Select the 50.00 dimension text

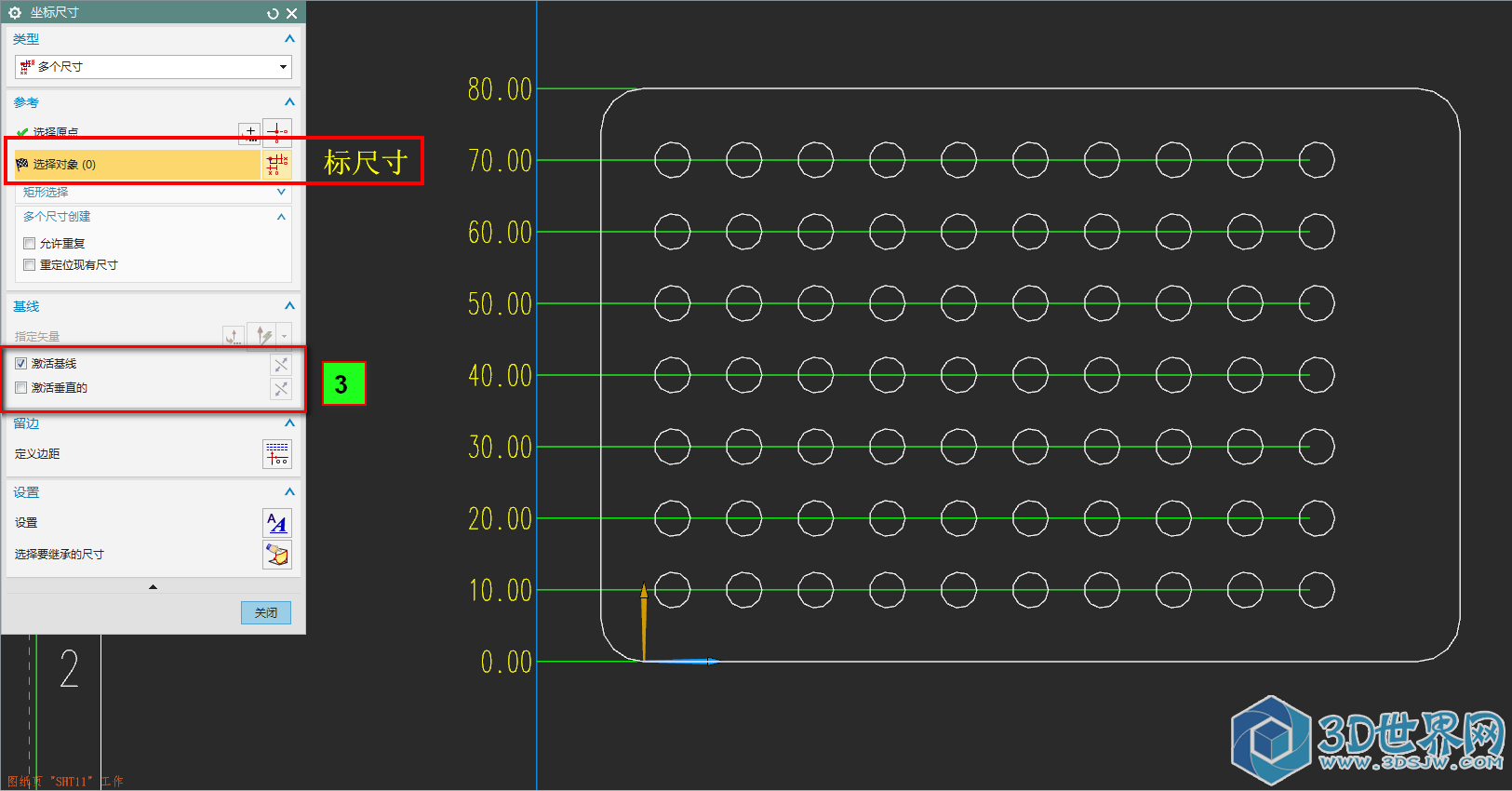500,304
